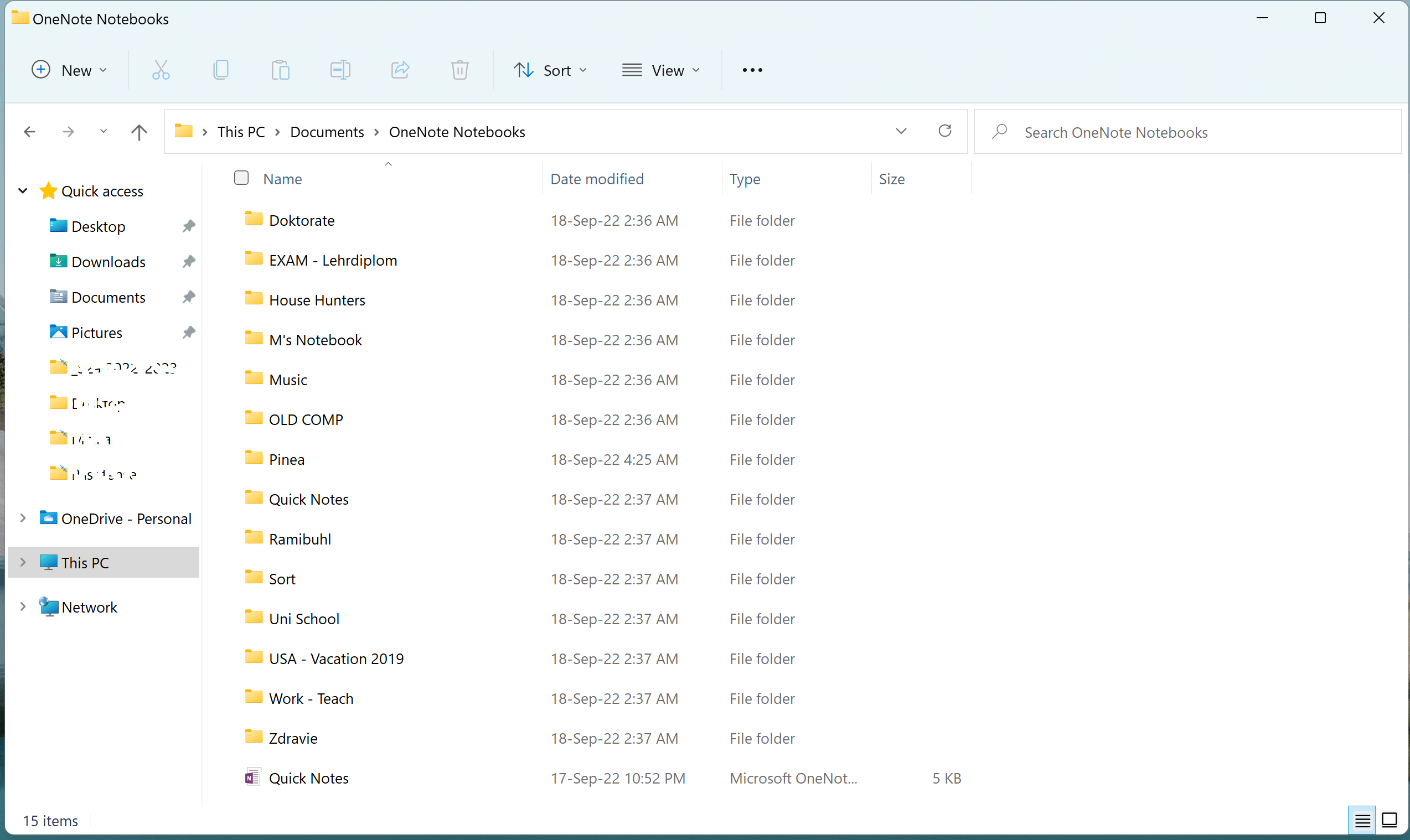The height and width of the screenshot is (840, 1410).
Task: Sort by the Size column header
Action: pyautogui.click(x=892, y=179)
